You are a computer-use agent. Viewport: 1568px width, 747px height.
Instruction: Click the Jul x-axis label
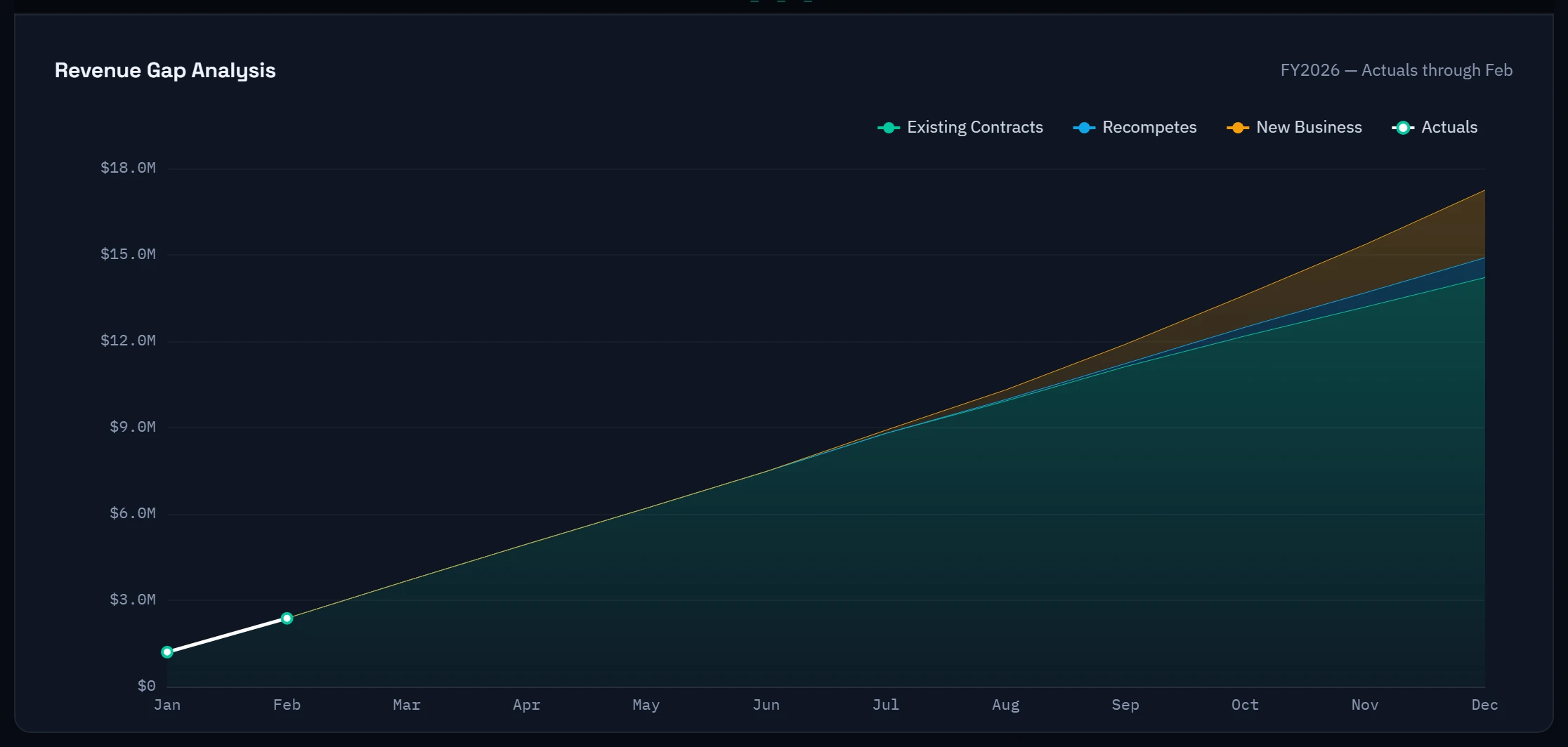point(886,705)
